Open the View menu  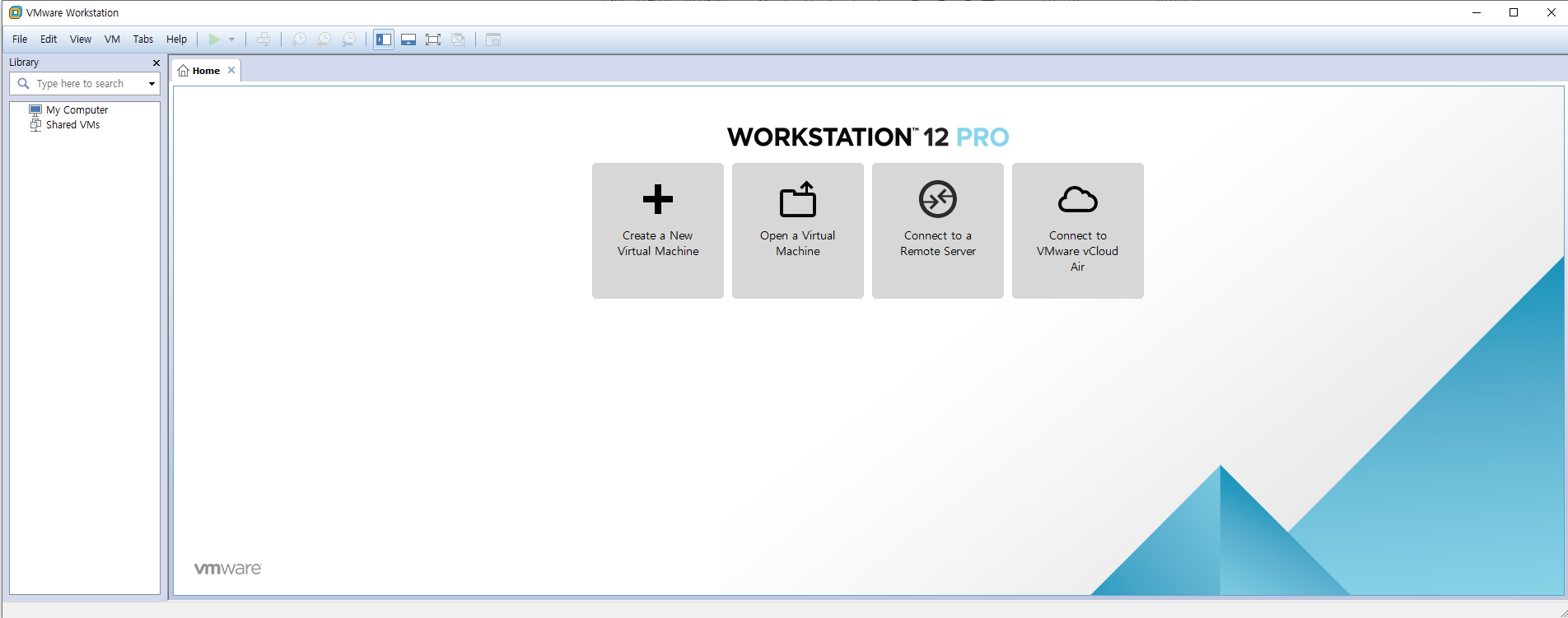coord(81,39)
